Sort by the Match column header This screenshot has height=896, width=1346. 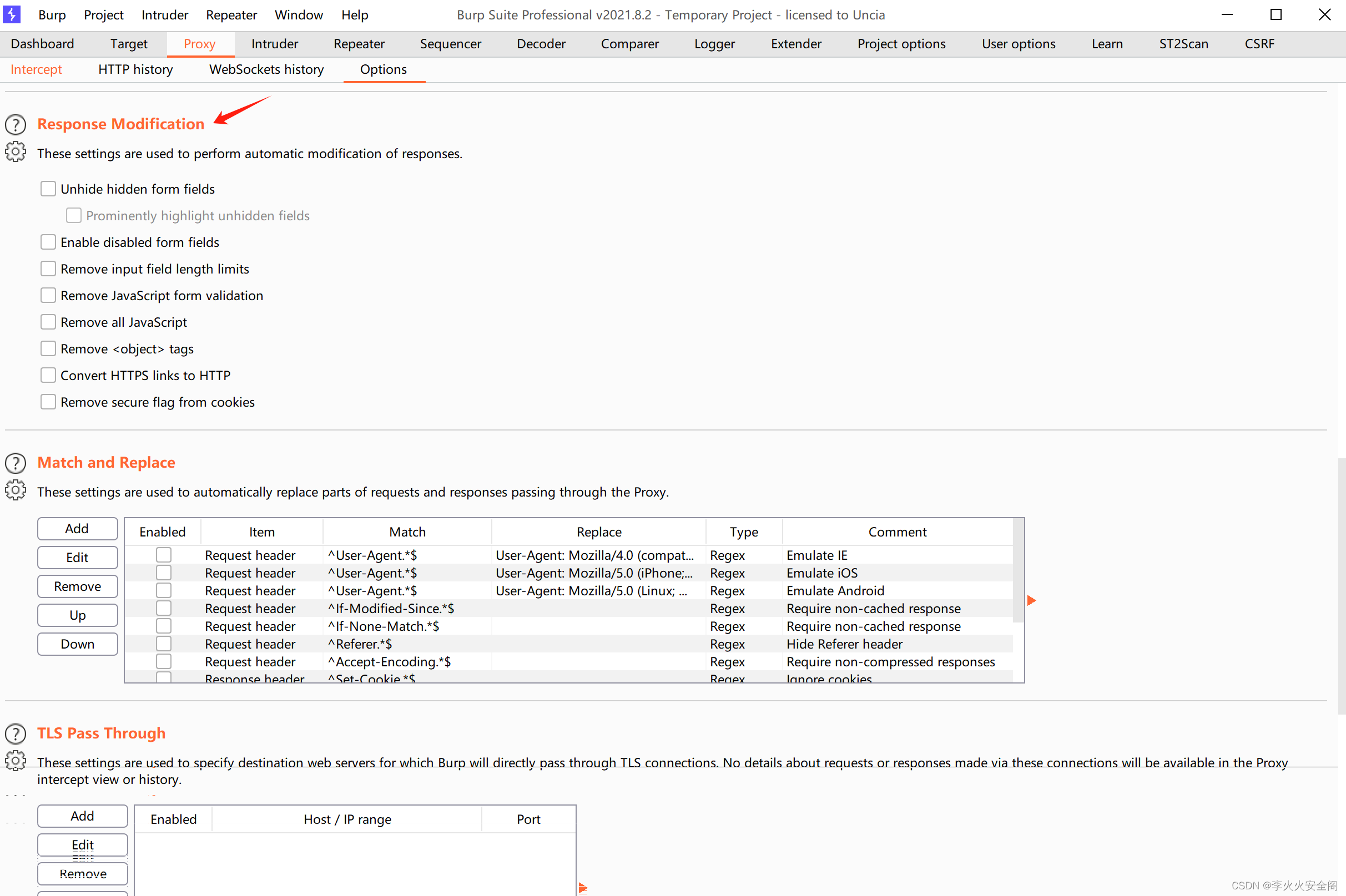(407, 532)
